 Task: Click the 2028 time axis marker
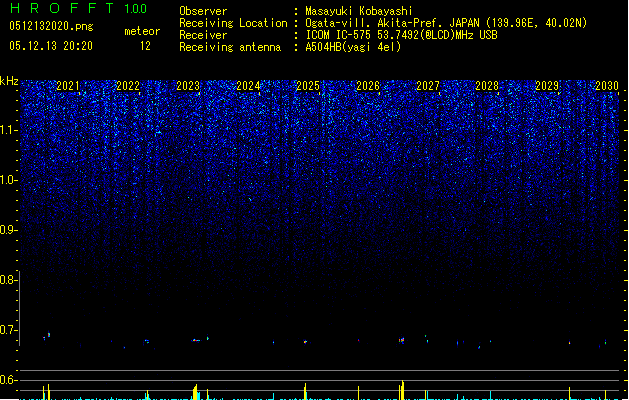point(487,85)
